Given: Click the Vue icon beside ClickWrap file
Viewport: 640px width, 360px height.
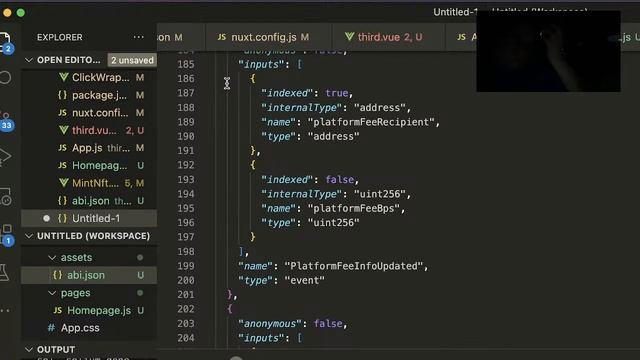Looking at the screenshot, I should [63, 77].
